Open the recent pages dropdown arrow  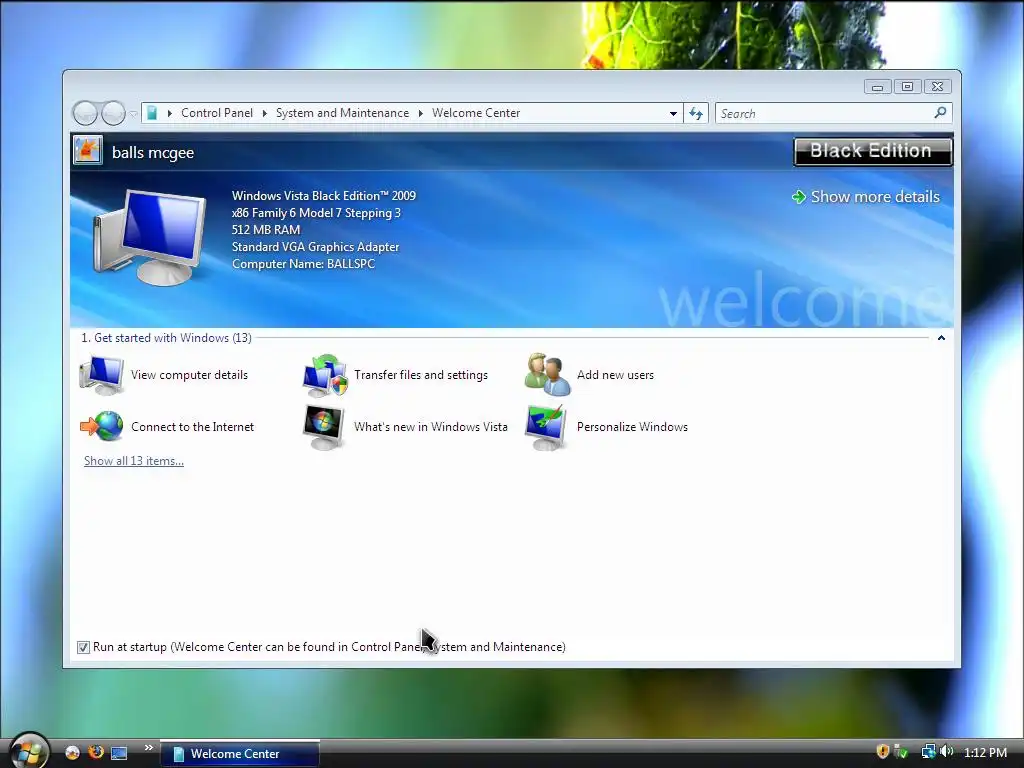click(x=133, y=114)
